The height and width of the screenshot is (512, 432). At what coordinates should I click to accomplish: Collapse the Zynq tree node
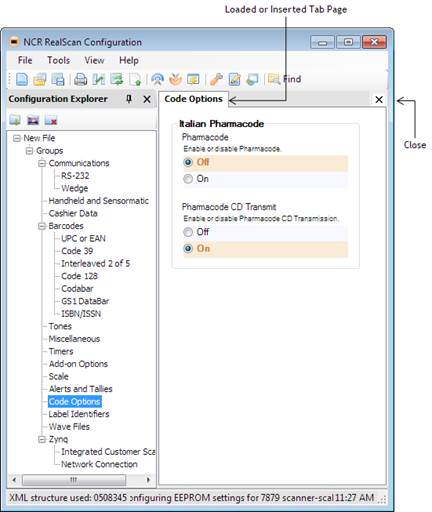42,439
